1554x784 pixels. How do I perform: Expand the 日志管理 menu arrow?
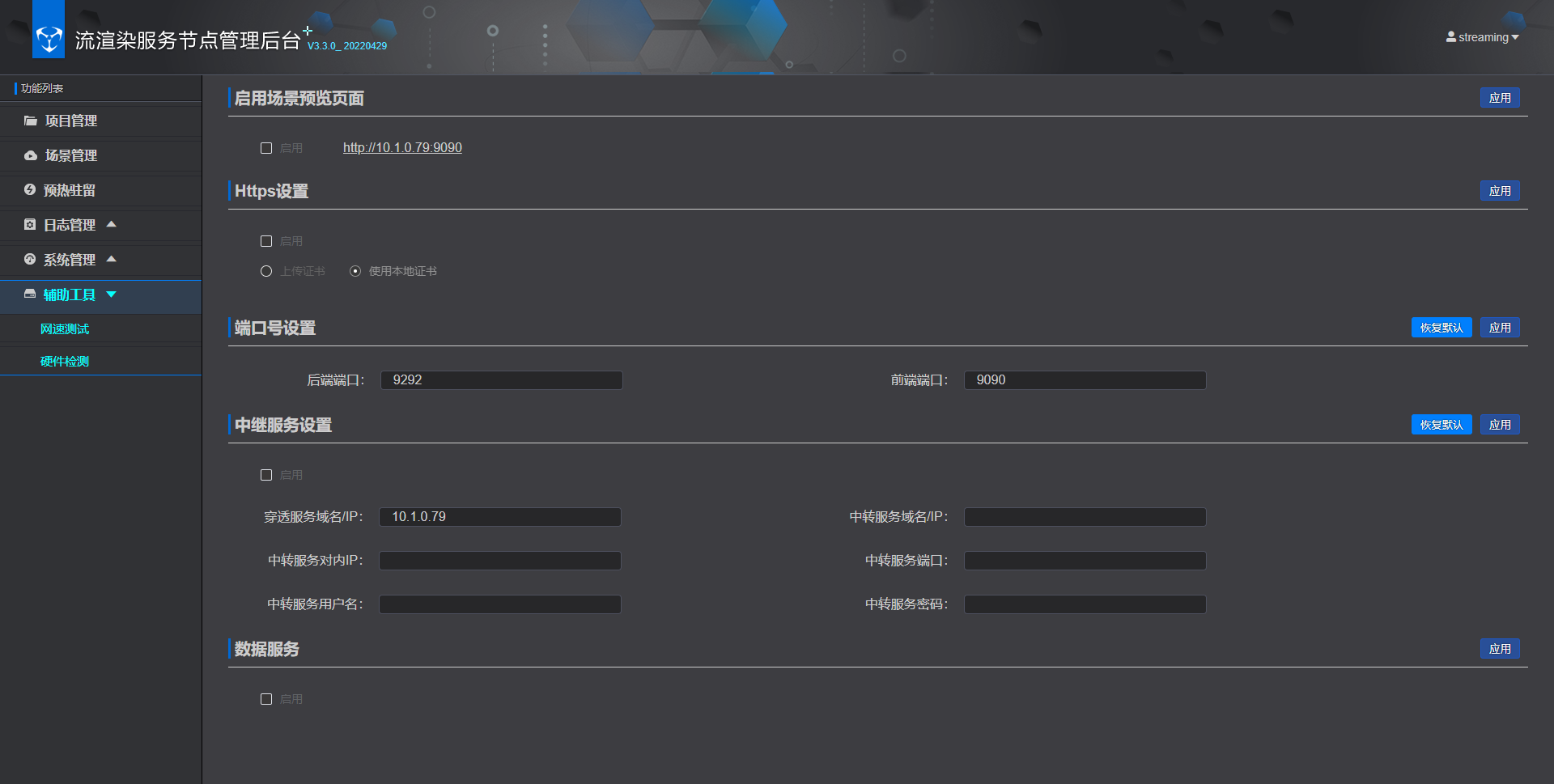pos(112,224)
